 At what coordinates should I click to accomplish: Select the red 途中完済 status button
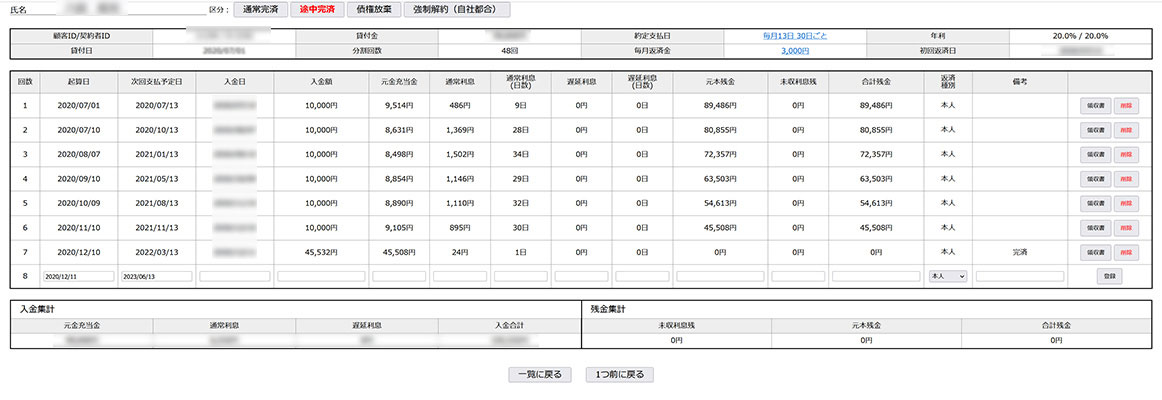coord(317,9)
